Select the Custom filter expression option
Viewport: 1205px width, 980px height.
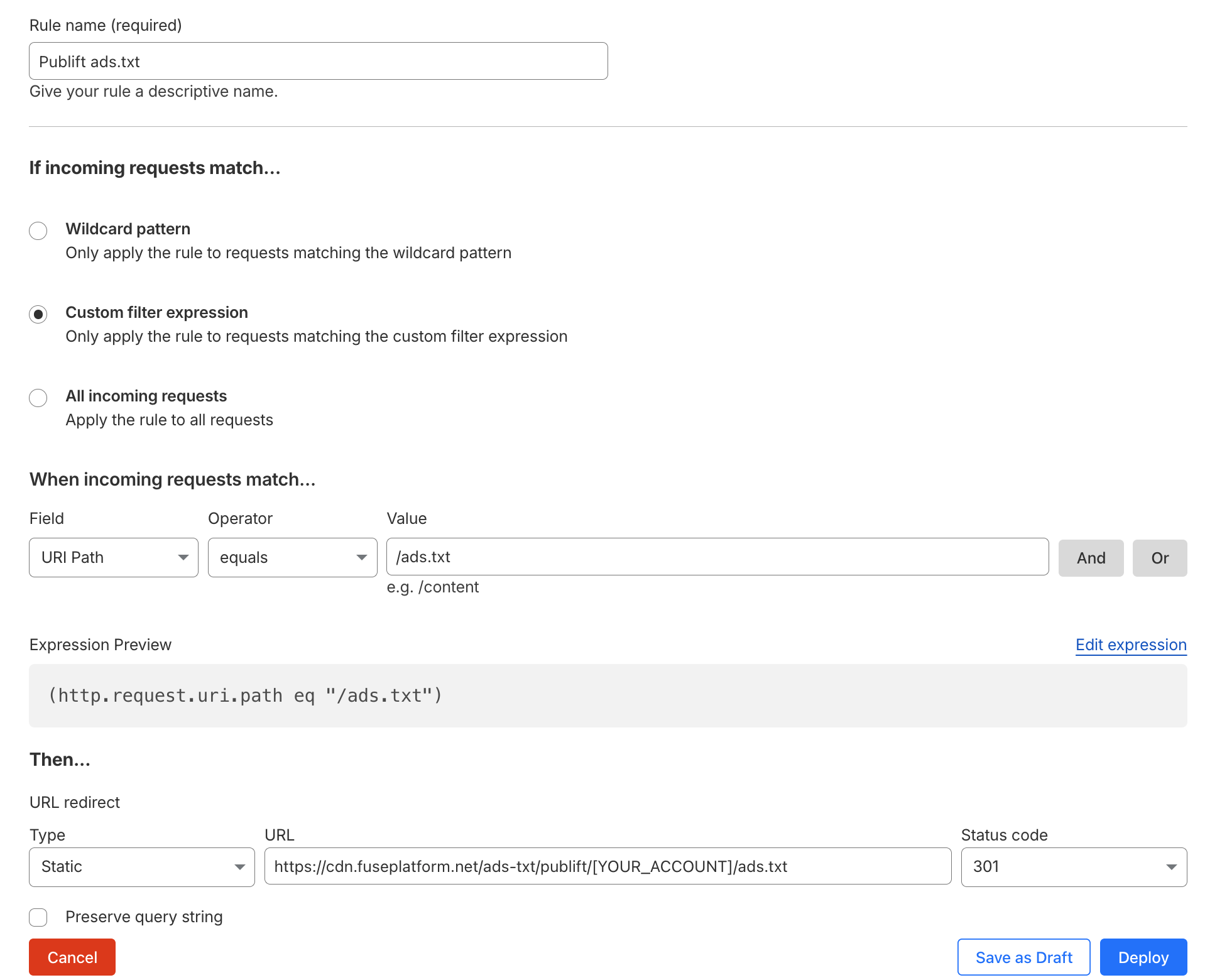coord(38,314)
